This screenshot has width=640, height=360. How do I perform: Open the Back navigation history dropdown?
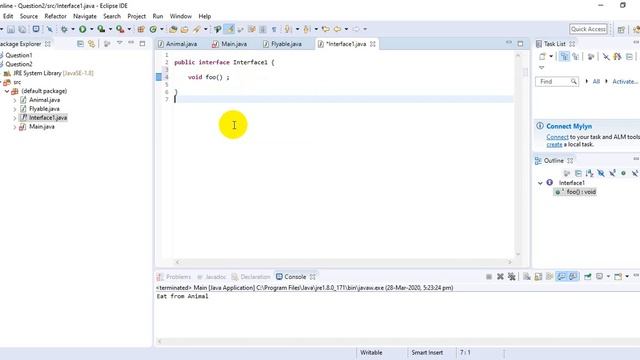[x=346, y=29]
